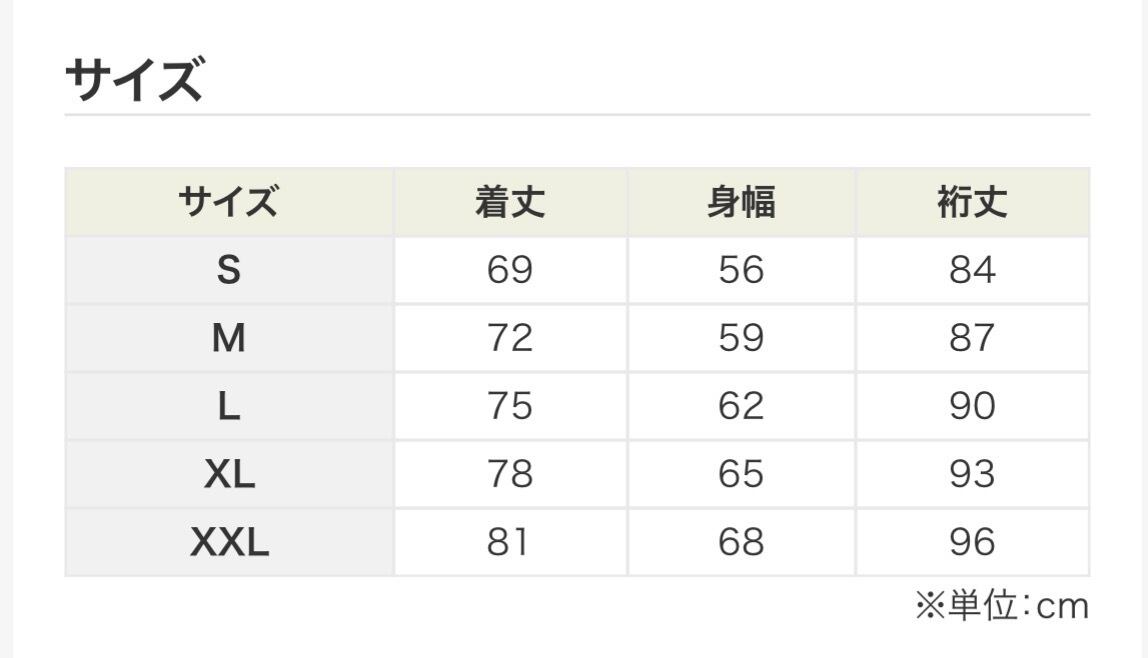Click the ※単位:cm unit note

(1001, 606)
